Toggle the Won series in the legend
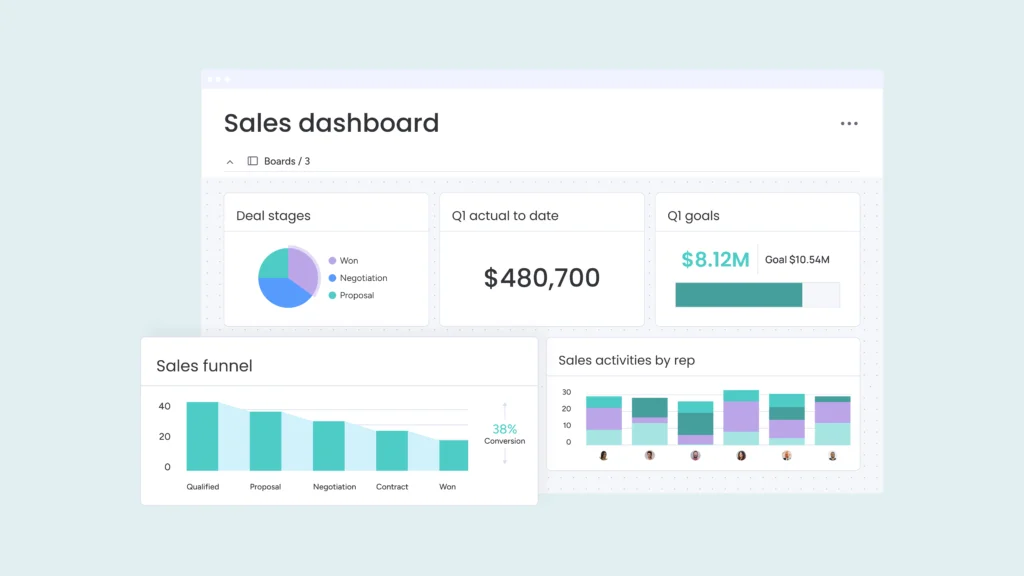This screenshot has height=576, width=1024. tap(345, 259)
